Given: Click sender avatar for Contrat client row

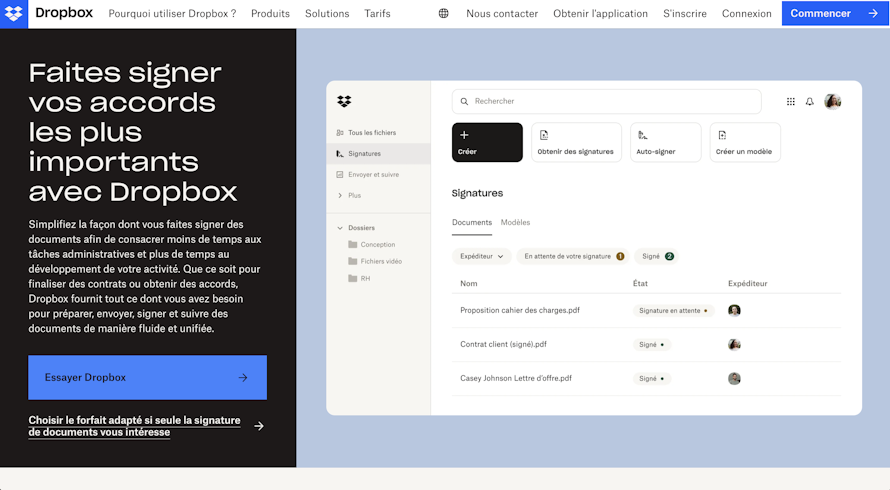Looking at the screenshot, I should coord(734,345).
